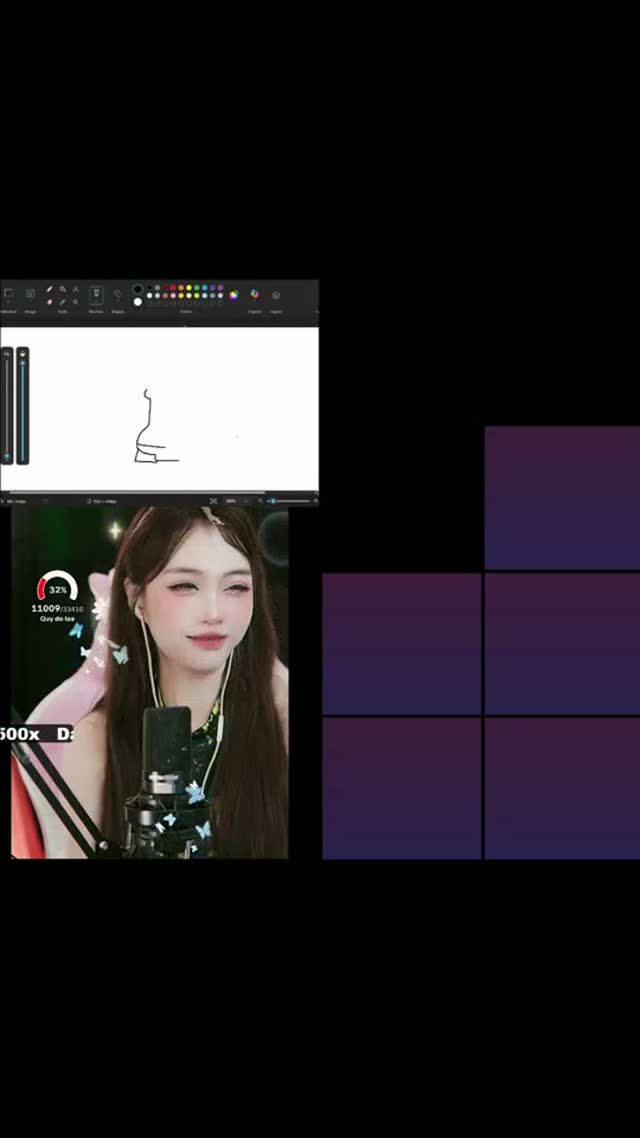Click the streamer webcam video
This screenshot has height=1138, width=640.
point(149,682)
